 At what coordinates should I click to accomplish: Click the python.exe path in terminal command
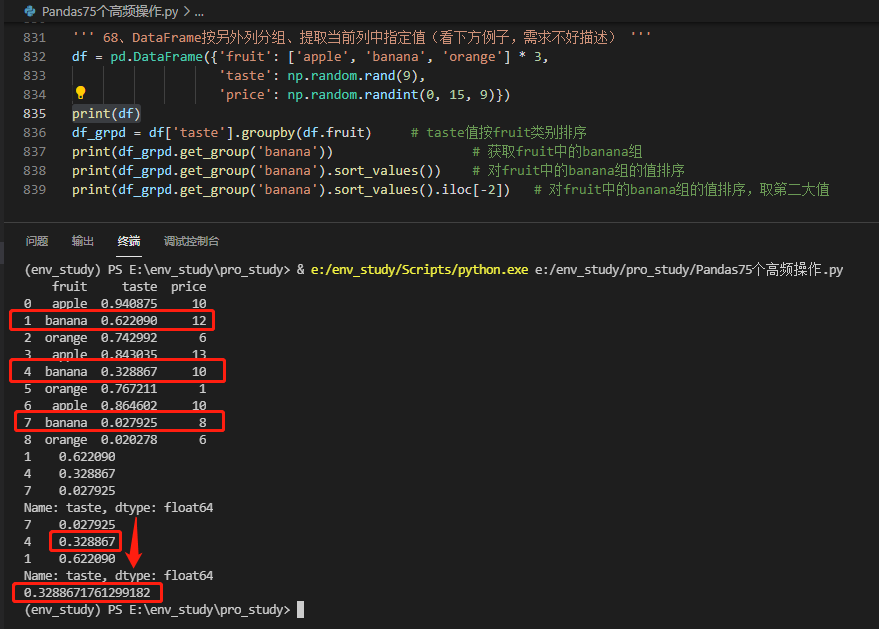[x=419, y=270]
